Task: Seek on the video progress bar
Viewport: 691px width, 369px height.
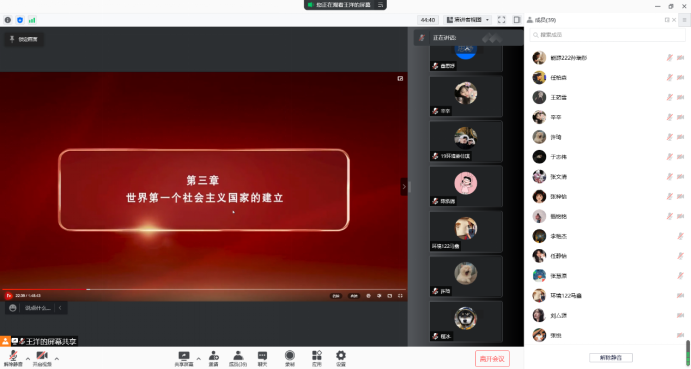Action: tap(204, 290)
